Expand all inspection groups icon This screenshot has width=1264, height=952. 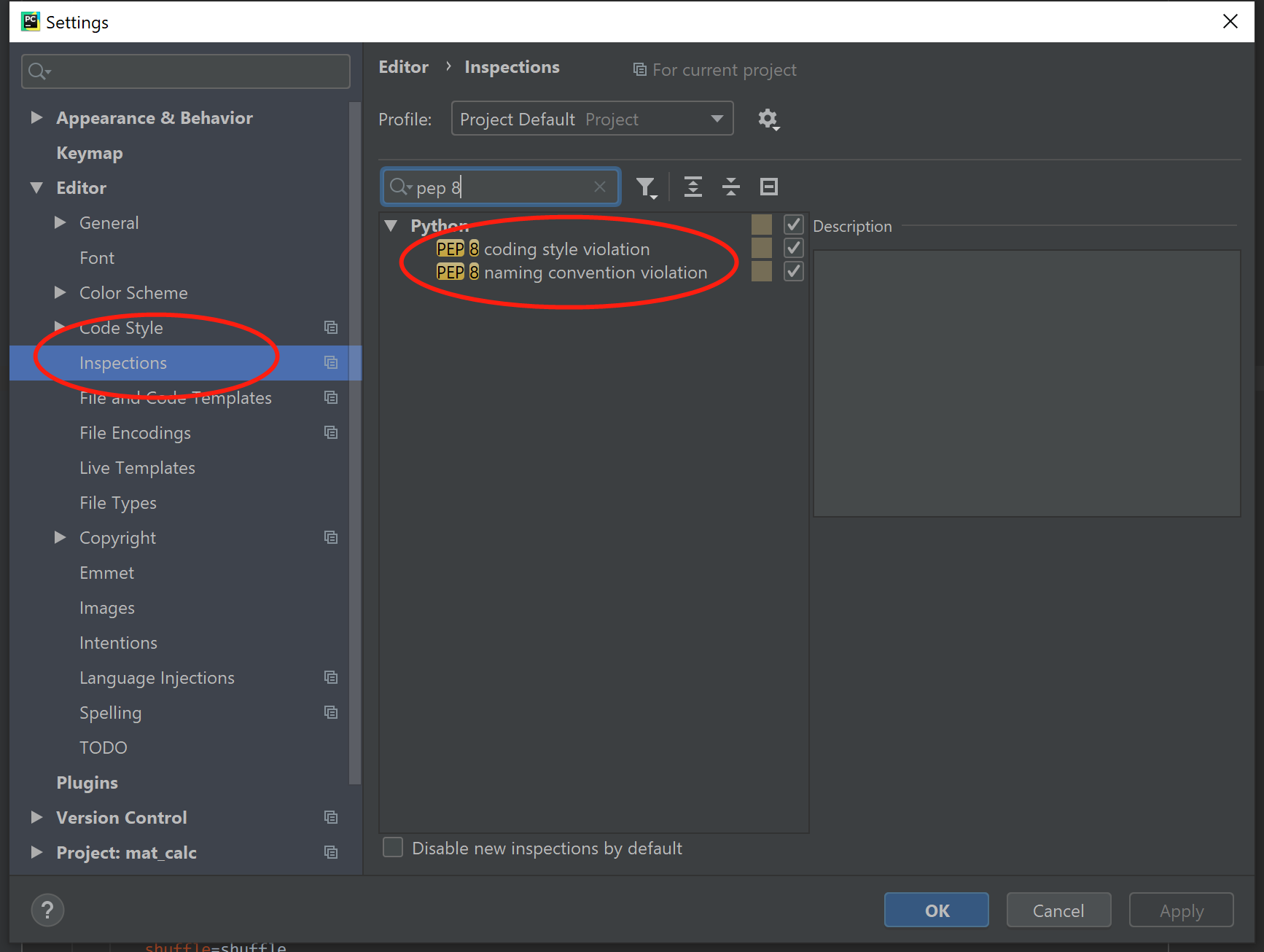point(693,187)
